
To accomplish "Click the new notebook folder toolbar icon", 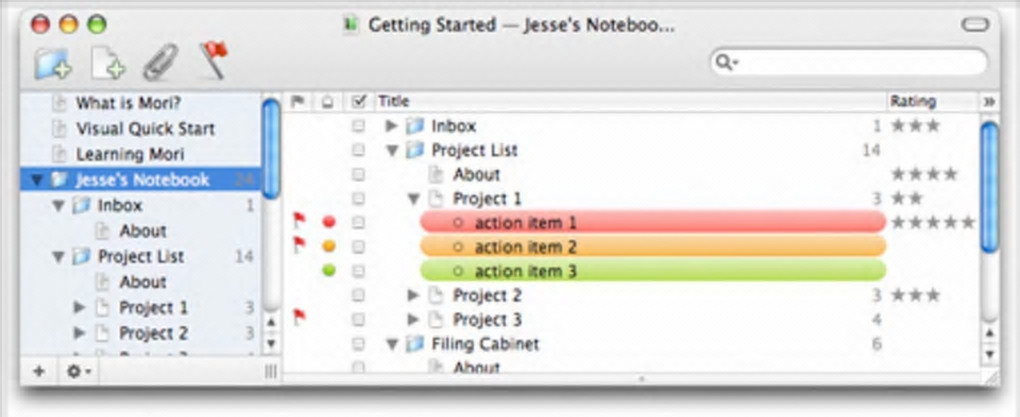I will click(51, 63).
